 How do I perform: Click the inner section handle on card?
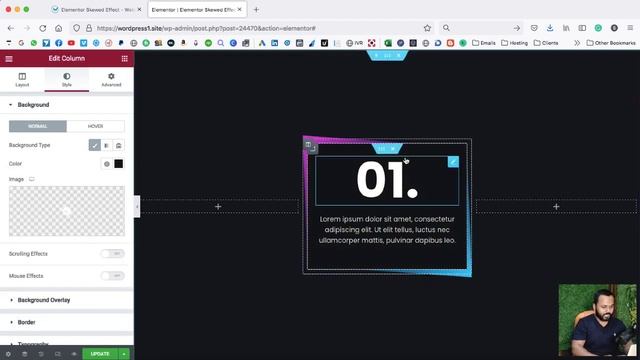tap(387, 149)
